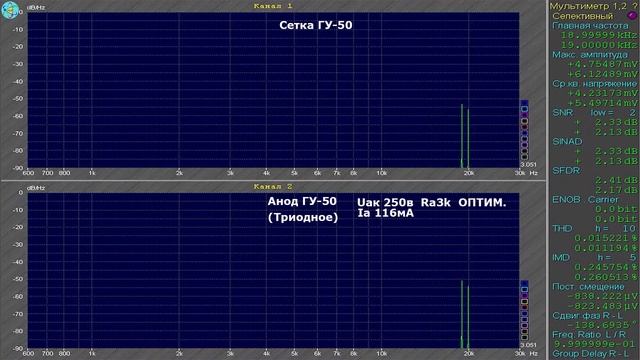Click the 20k frequency label under Канал 2

click(469, 353)
